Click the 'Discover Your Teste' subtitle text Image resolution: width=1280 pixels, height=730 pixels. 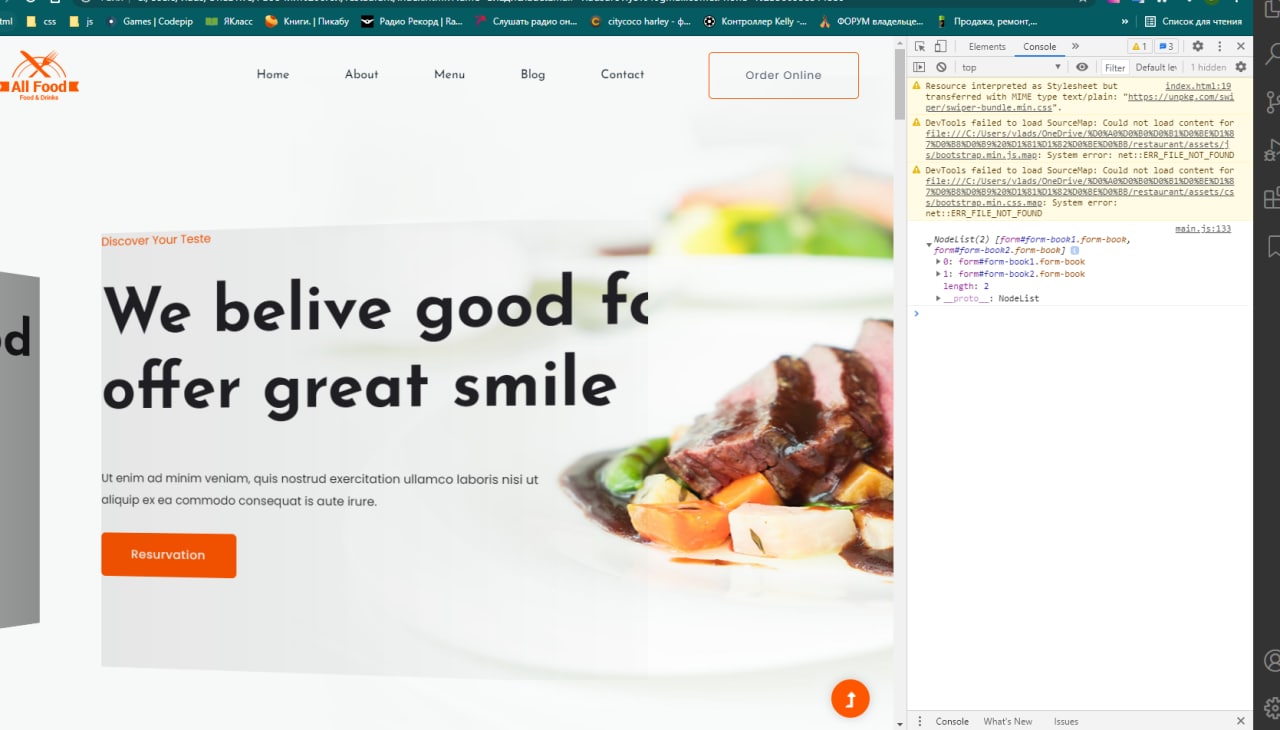click(156, 240)
